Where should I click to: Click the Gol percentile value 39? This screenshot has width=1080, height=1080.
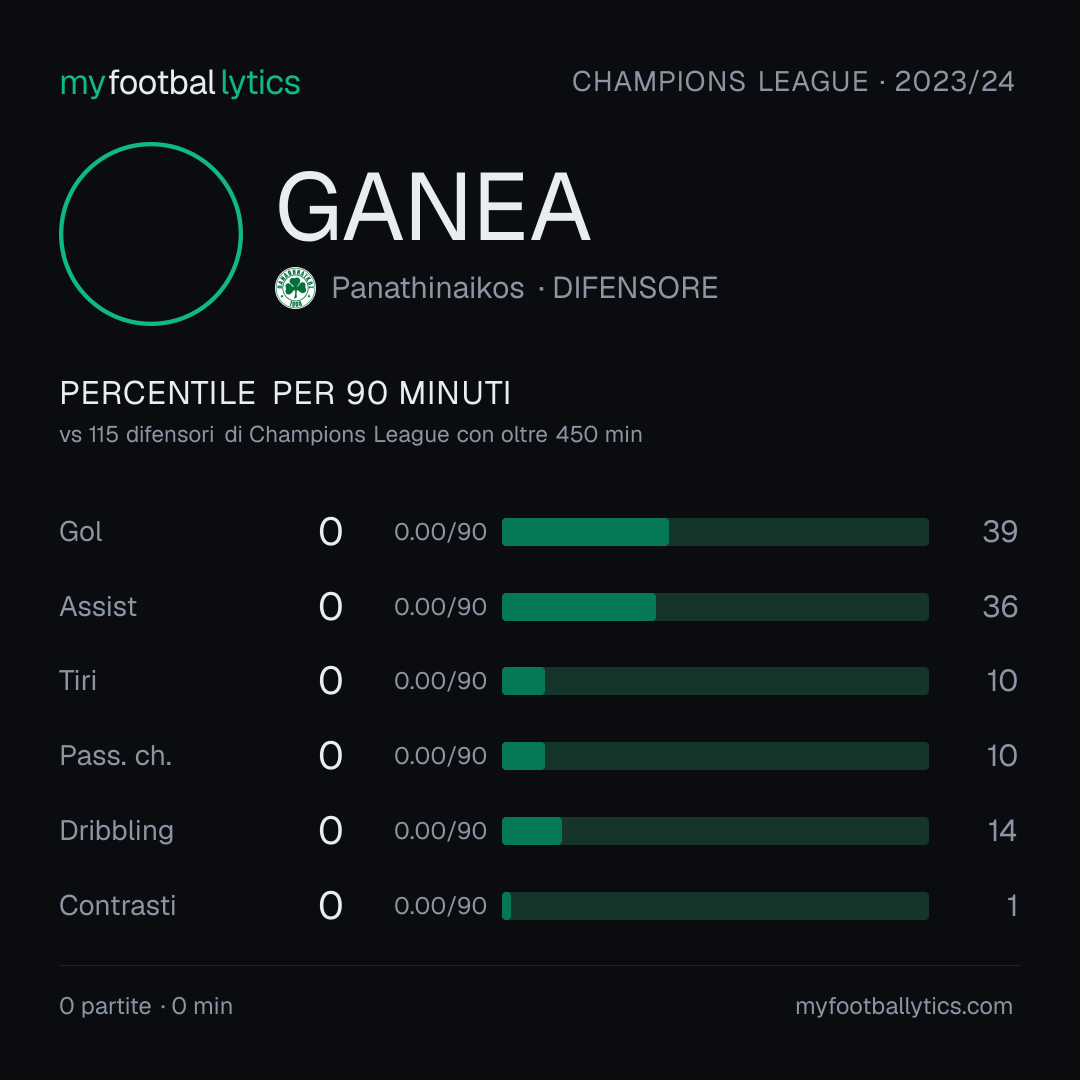click(x=1000, y=532)
